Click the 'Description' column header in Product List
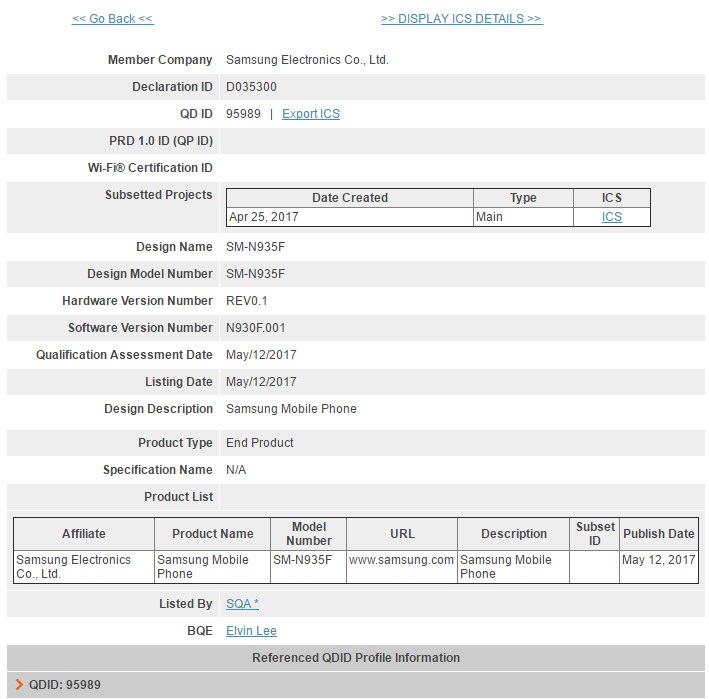This screenshot has height=699, width=709. point(514,534)
